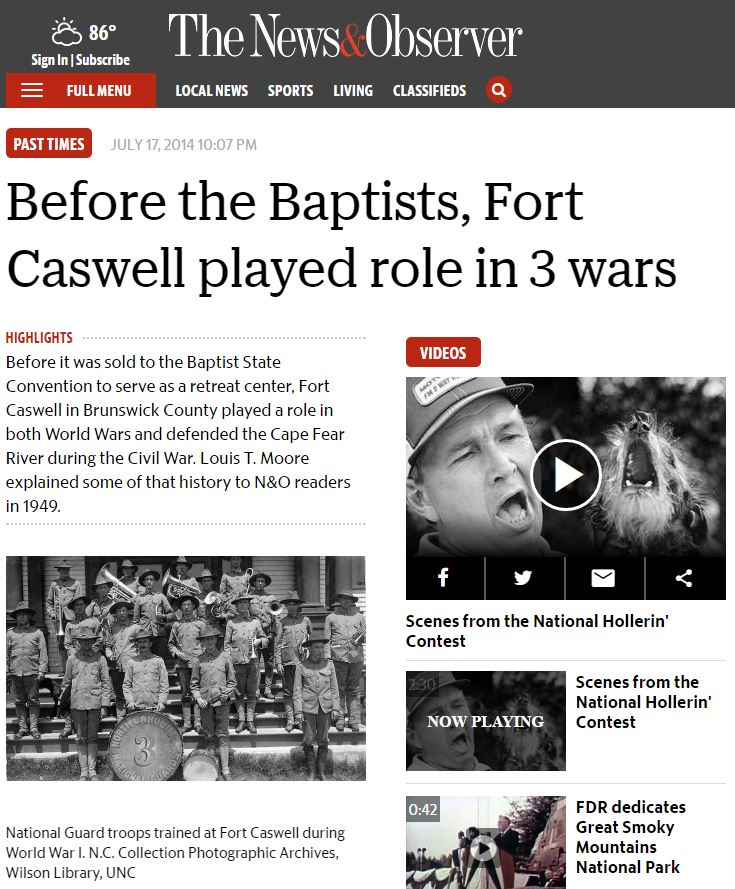Image resolution: width=735 pixels, height=889 pixels.
Task: Click the Videos section button
Action: (443, 353)
